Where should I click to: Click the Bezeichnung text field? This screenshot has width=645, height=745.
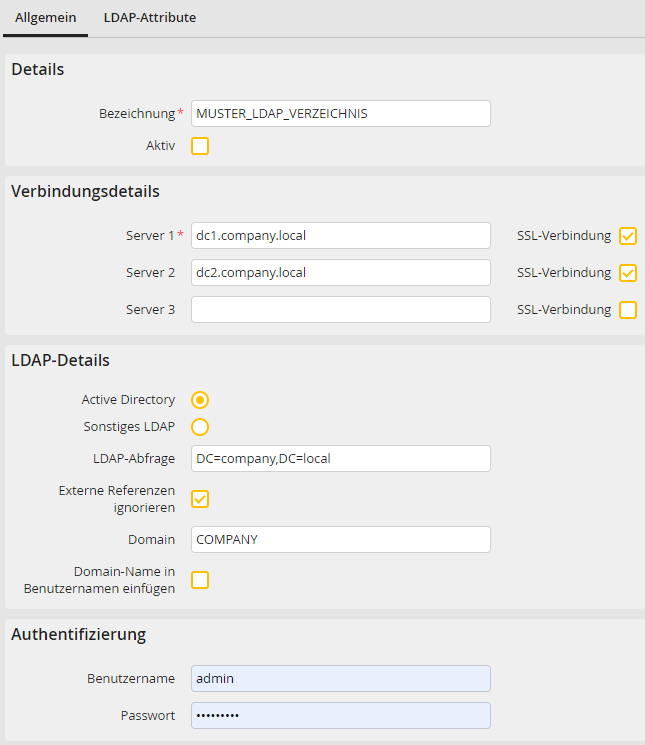pos(340,114)
